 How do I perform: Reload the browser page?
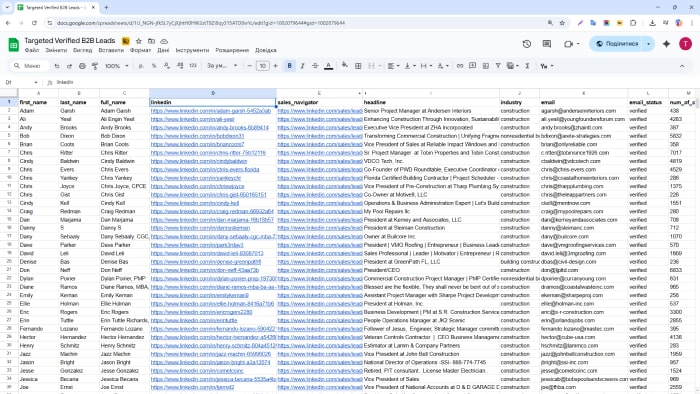click(34, 23)
